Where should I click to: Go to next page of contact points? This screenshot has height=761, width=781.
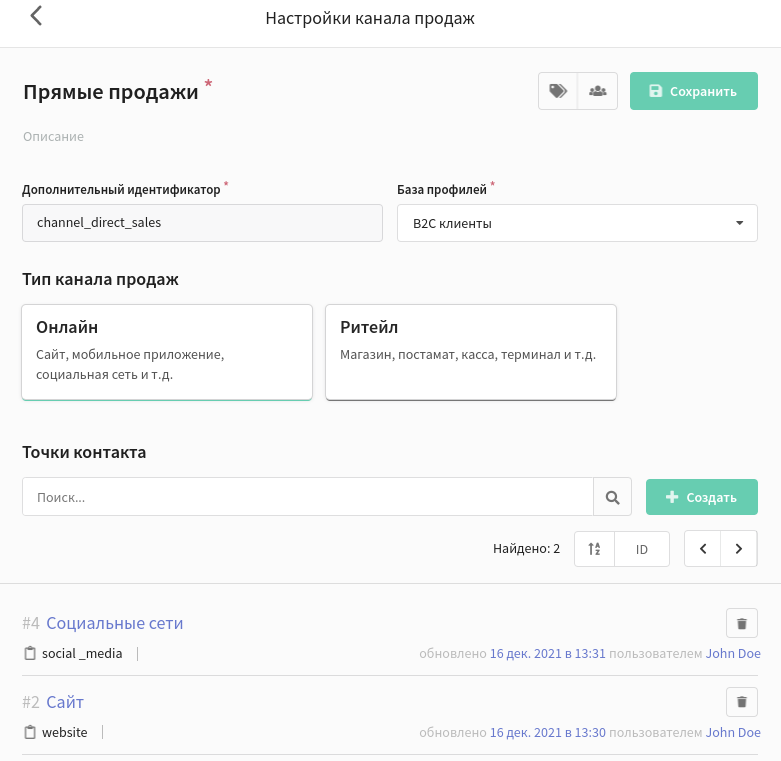(739, 549)
